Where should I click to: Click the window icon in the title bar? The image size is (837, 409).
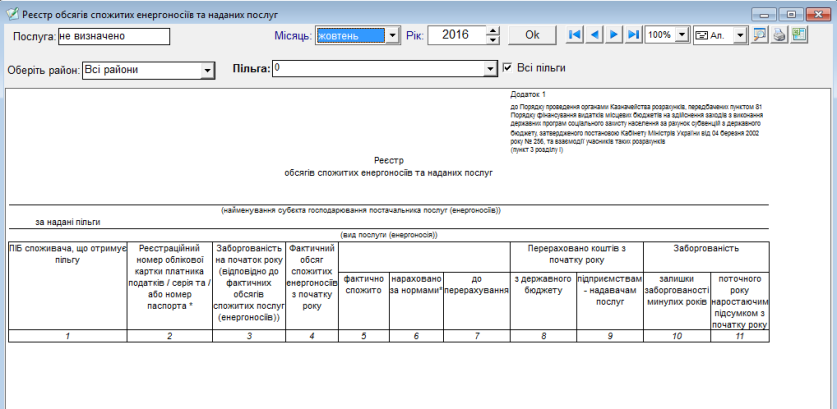tap(10, 10)
